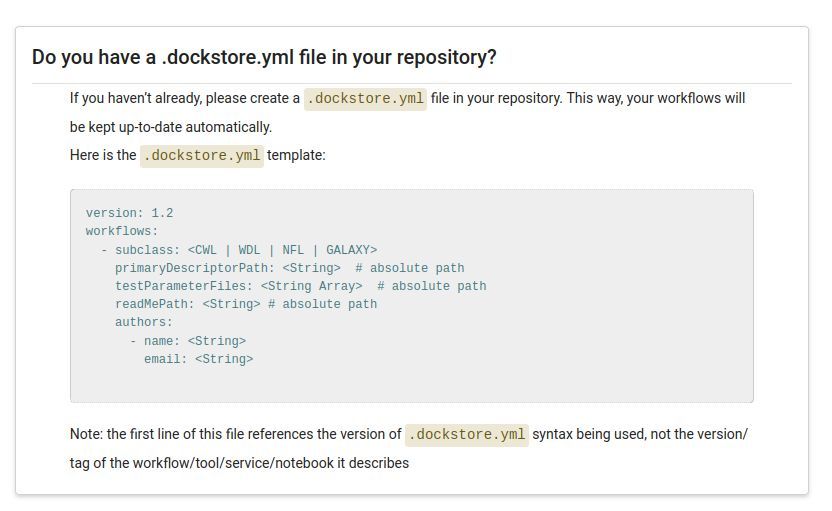Click the heading 'Do you have a .dockstore.yml file'
Image resolution: width=832 pixels, height=511 pixels.
(264, 57)
